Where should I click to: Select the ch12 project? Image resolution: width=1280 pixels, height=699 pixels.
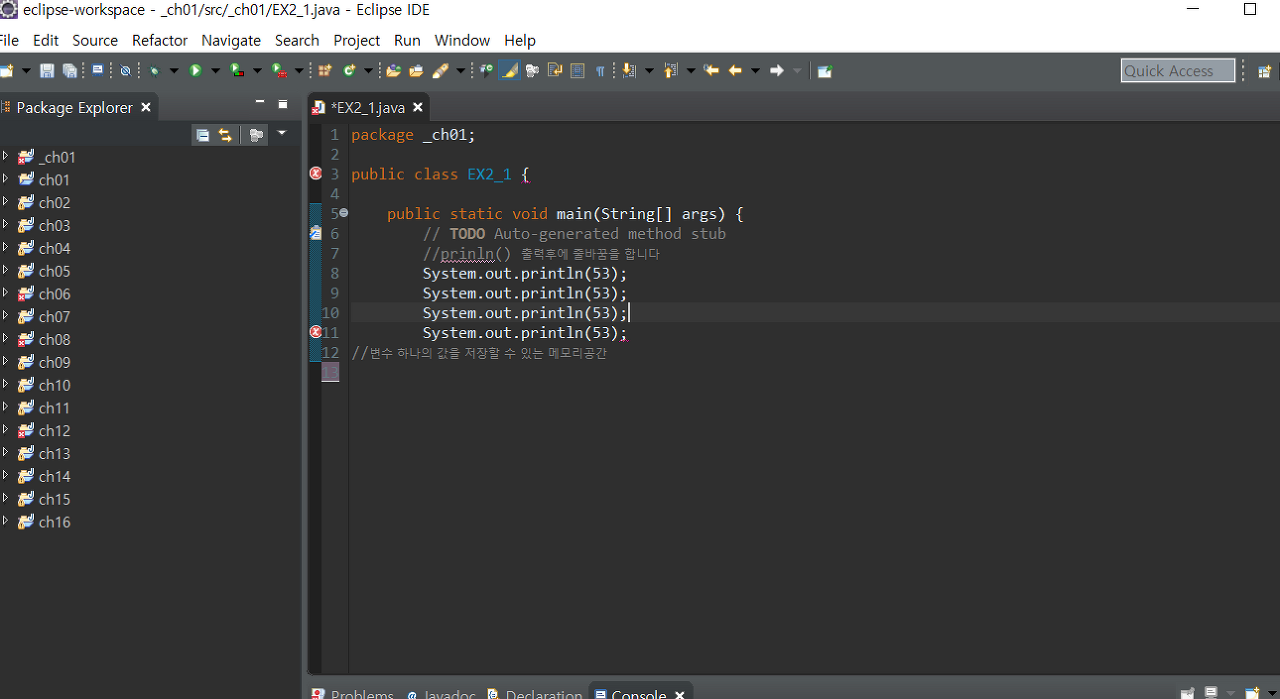[x=54, y=430]
